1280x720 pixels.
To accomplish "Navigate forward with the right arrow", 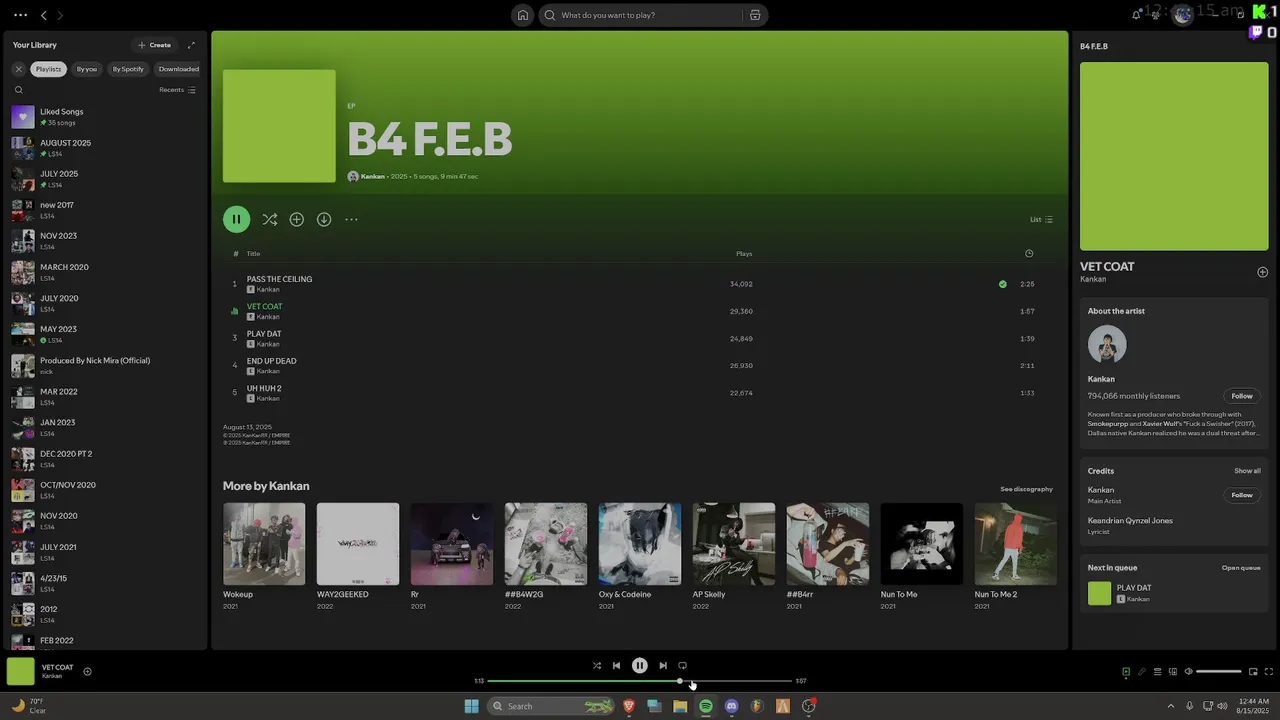I will pos(60,15).
